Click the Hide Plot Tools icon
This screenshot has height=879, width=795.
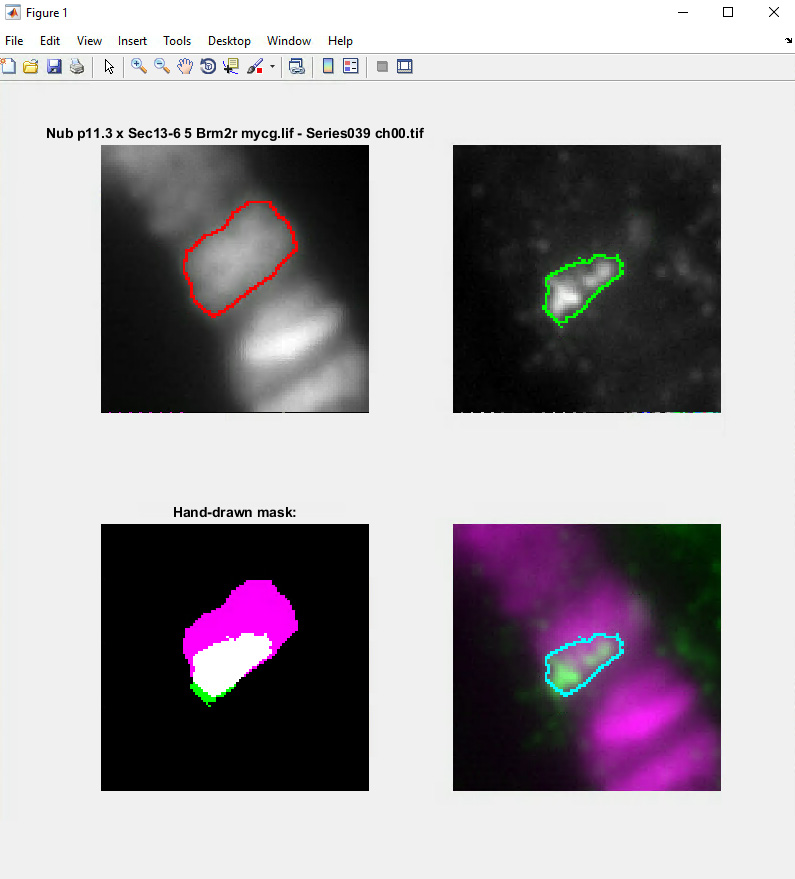click(382, 67)
